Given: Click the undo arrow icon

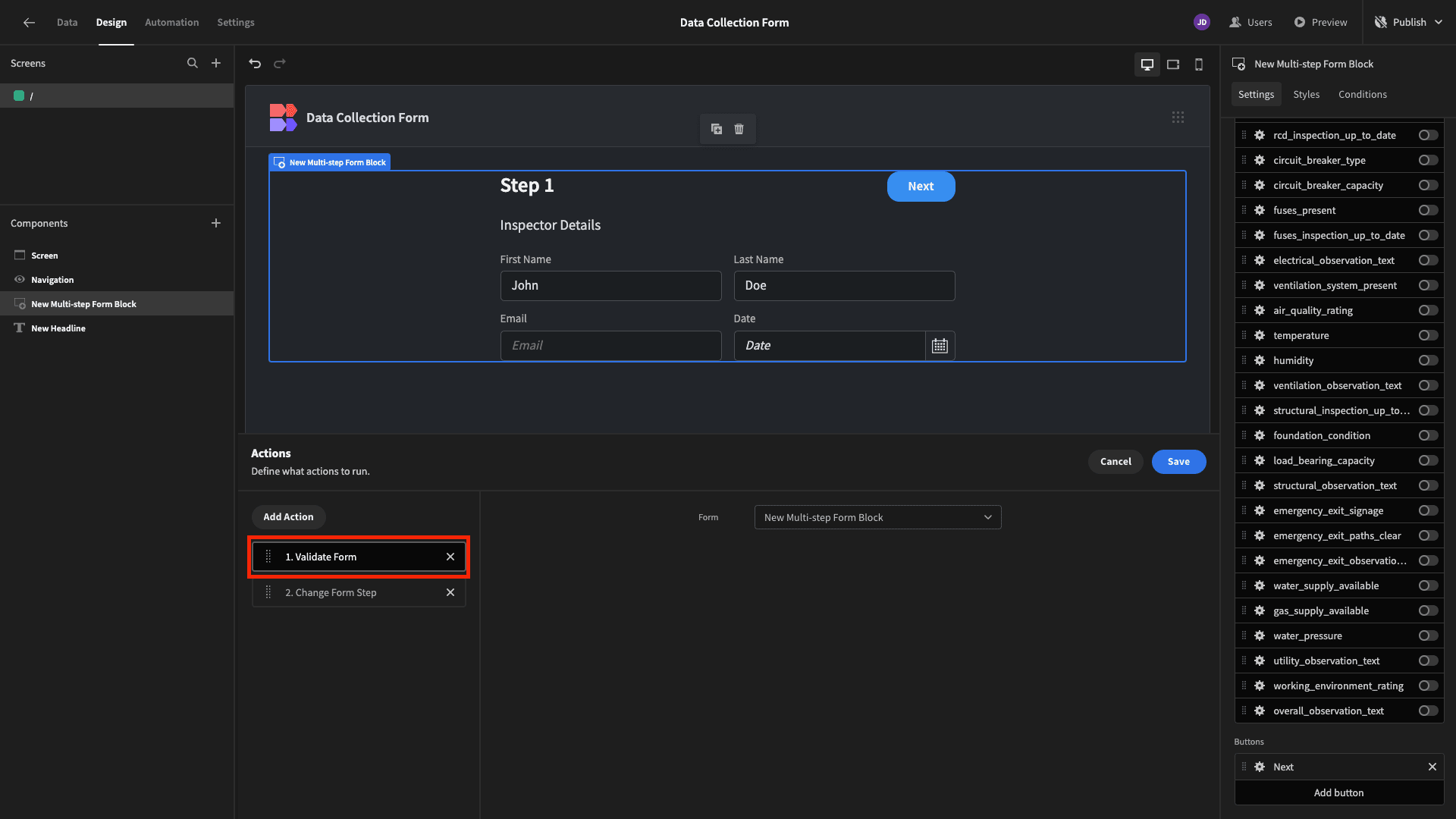Looking at the screenshot, I should coord(255,64).
